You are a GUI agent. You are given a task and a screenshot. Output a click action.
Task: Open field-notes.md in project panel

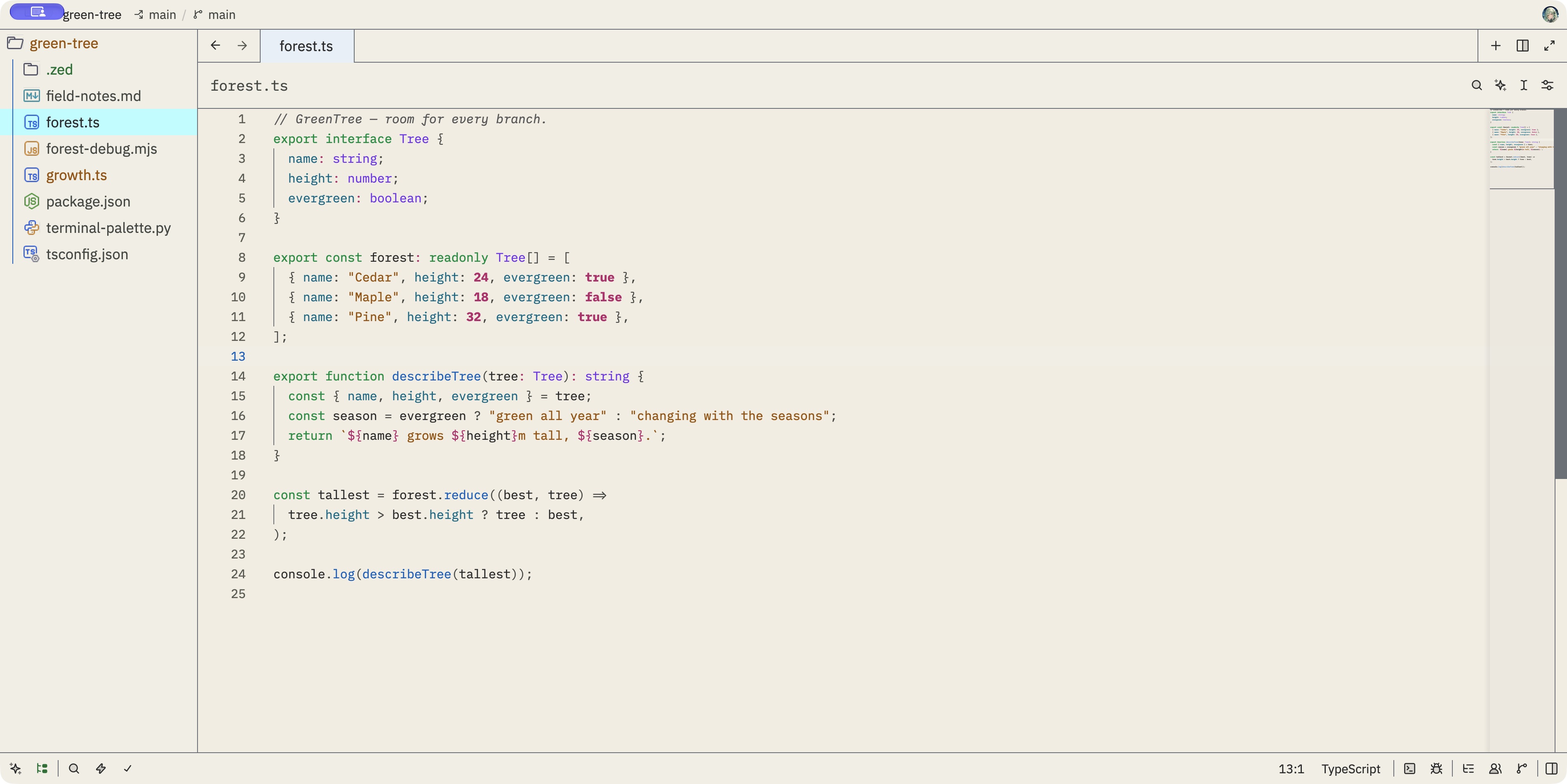click(99, 96)
